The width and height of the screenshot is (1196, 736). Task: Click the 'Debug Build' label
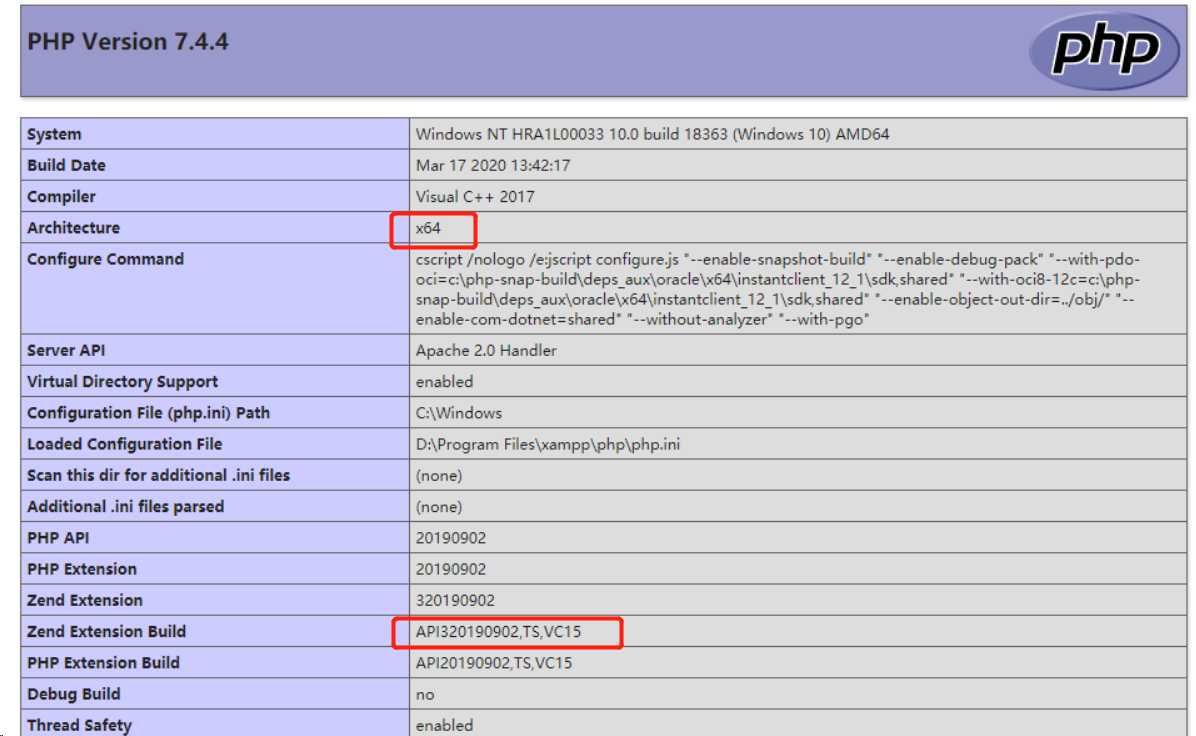73,695
